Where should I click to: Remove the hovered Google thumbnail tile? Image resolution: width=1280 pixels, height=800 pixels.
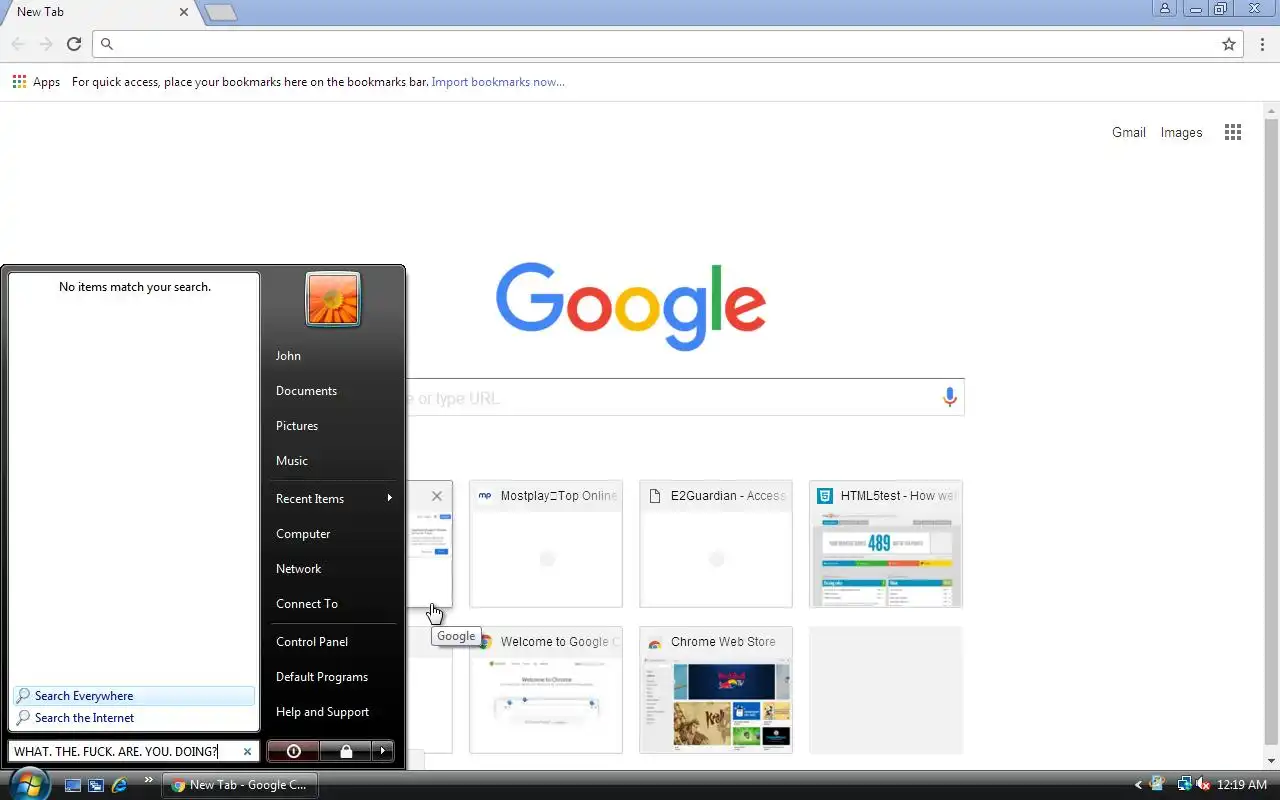[436, 496]
